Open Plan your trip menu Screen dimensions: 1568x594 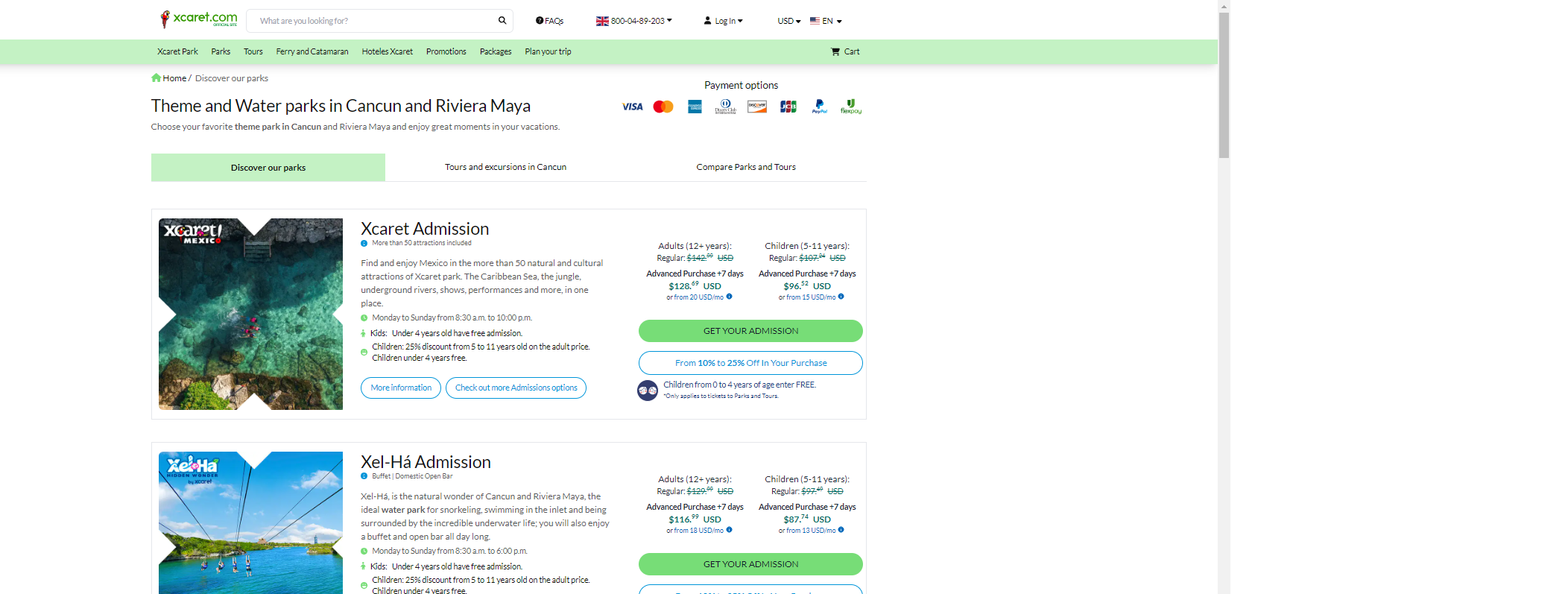548,51
